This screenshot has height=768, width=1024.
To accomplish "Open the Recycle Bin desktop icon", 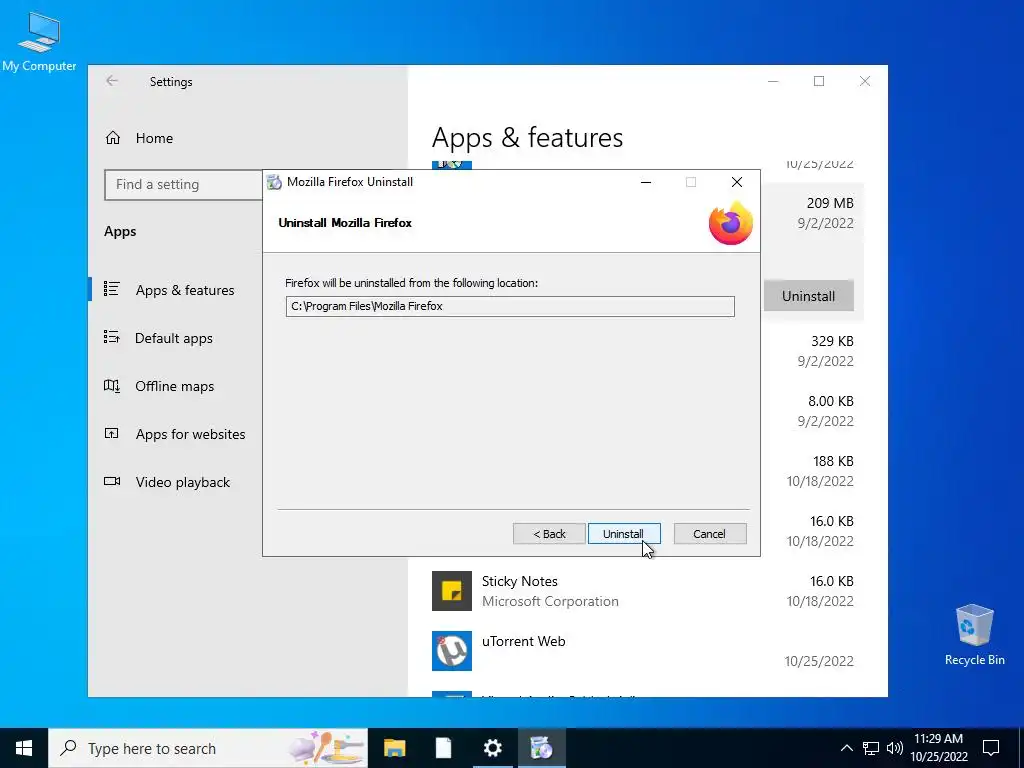I will [974, 635].
